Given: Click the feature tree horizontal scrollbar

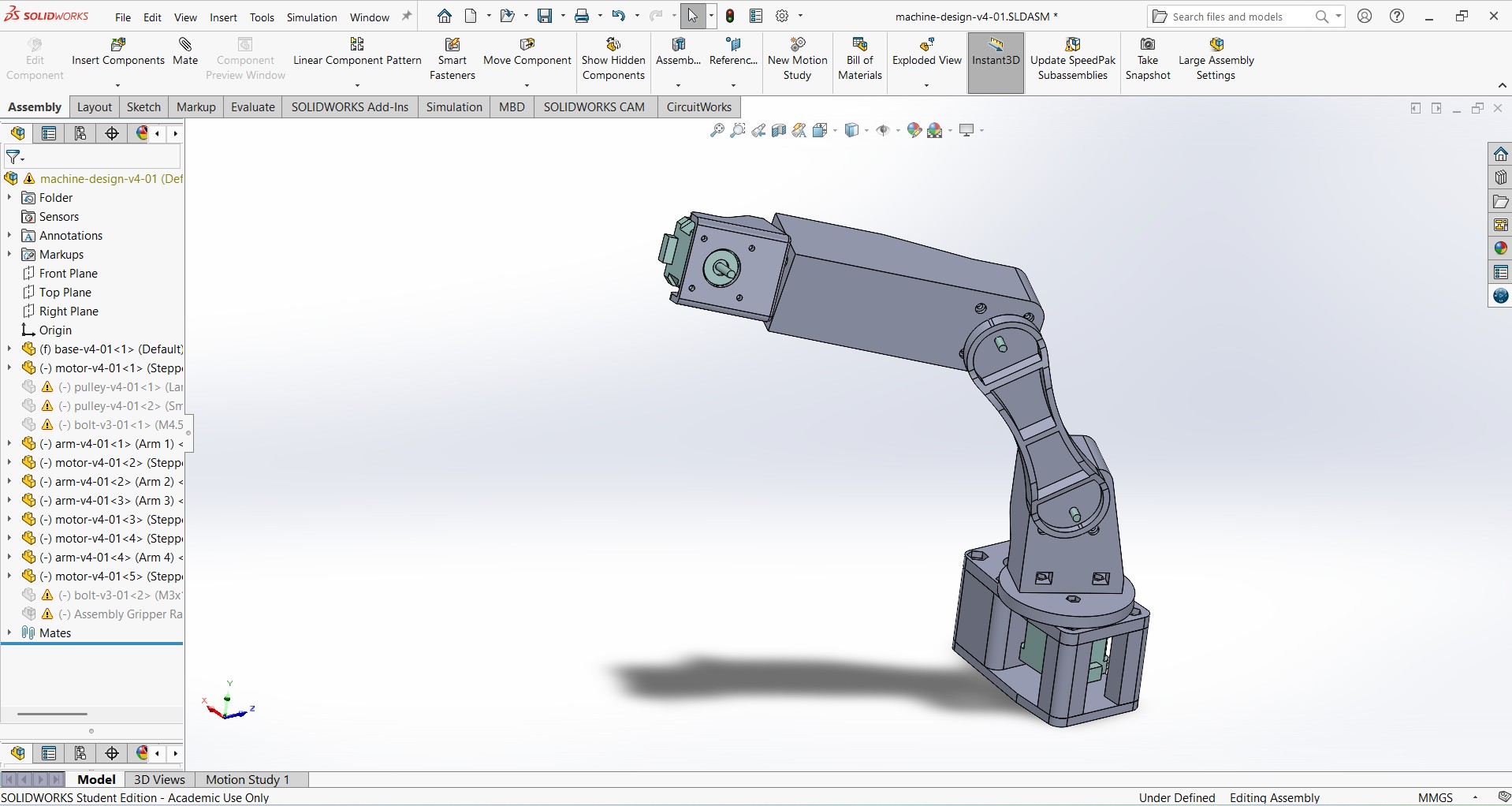Looking at the screenshot, I should pos(52,714).
